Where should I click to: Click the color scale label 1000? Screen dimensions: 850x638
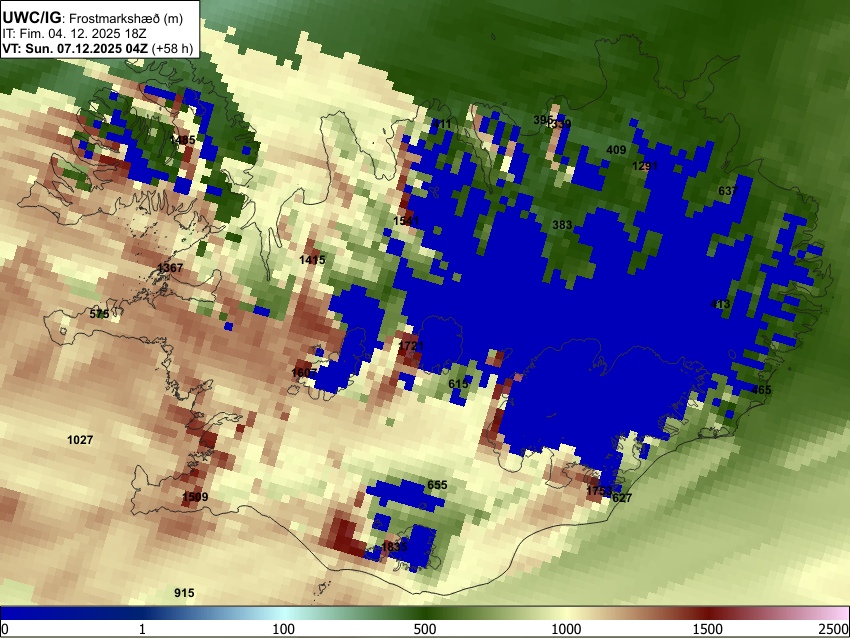(566, 629)
